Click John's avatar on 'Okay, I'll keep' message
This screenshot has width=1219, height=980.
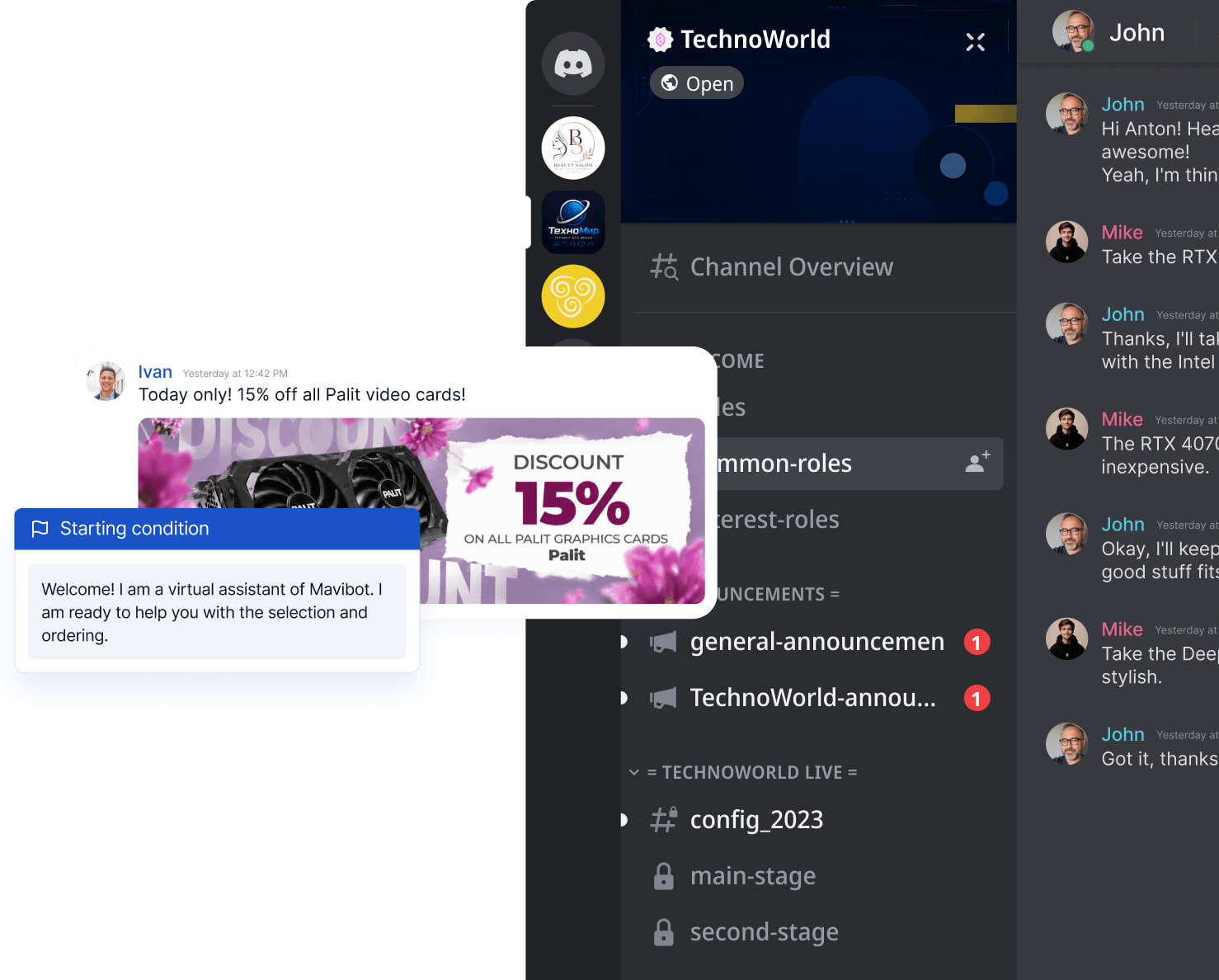[1067, 534]
